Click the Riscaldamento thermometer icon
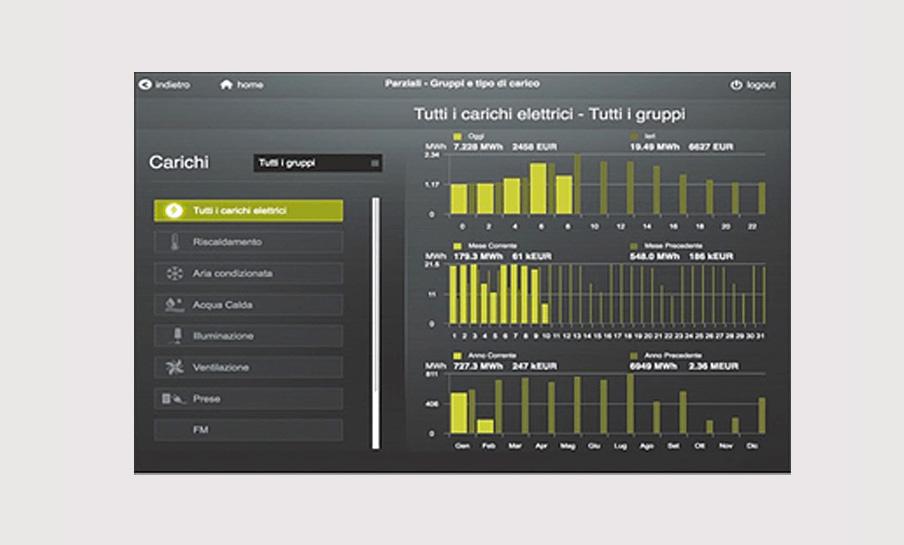This screenshot has width=904, height=545. [x=174, y=242]
